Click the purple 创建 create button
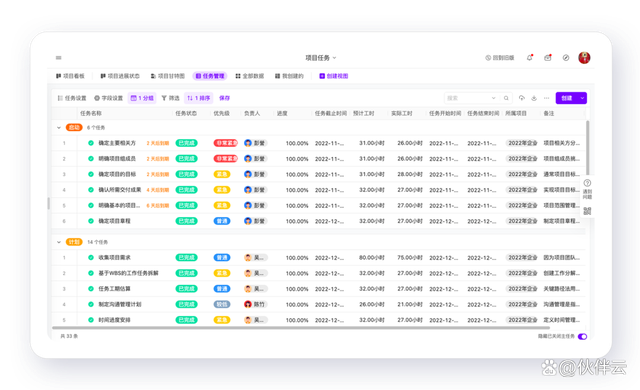The image size is (640, 390). [x=567, y=98]
